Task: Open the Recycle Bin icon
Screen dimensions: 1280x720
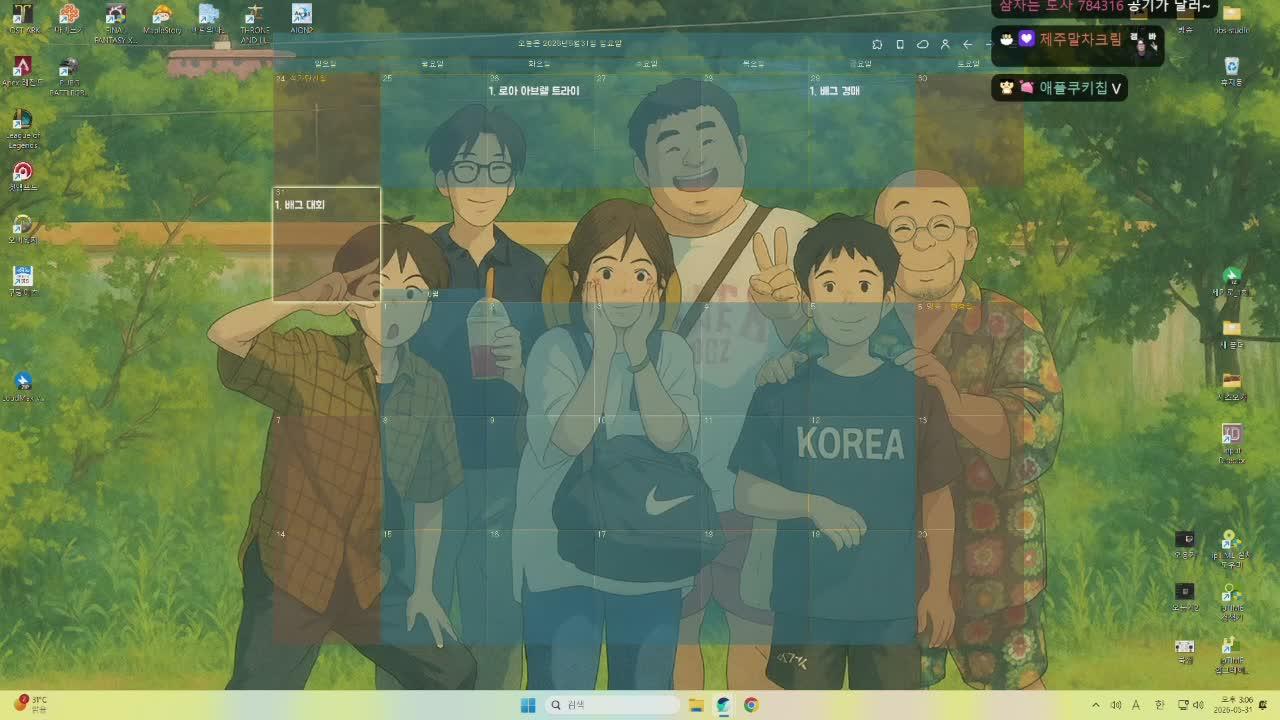Action: pos(1232,72)
